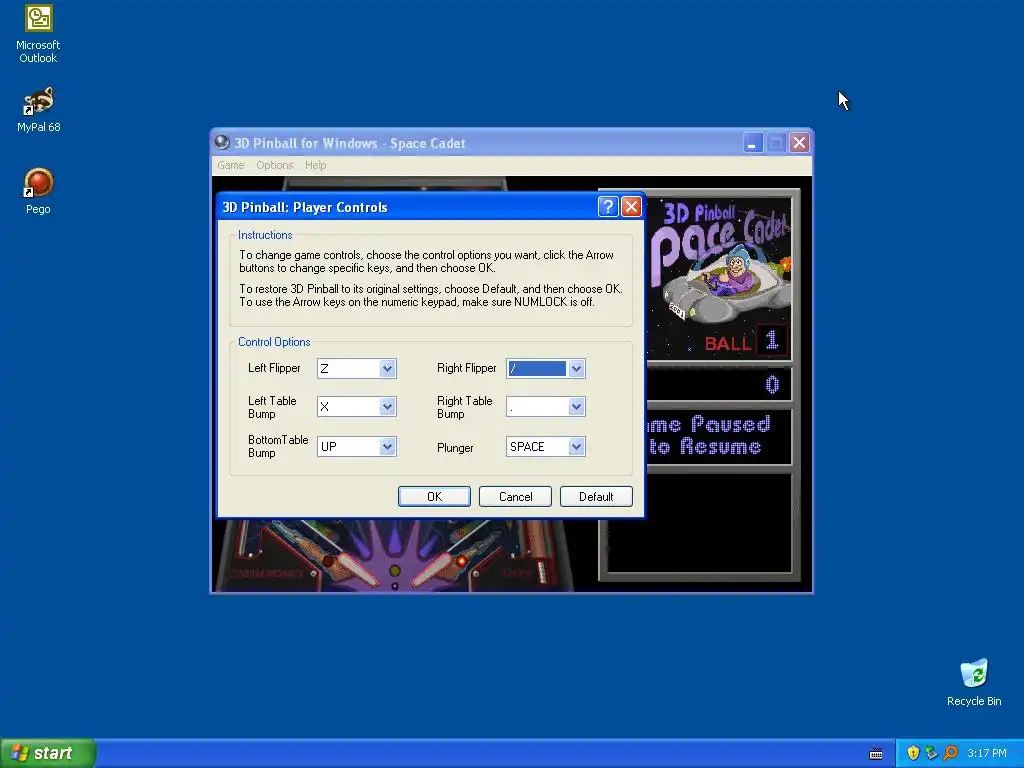Image resolution: width=1024 pixels, height=768 pixels.
Task: Click the Space Cadet logo artwork
Action: tap(720, 278)
